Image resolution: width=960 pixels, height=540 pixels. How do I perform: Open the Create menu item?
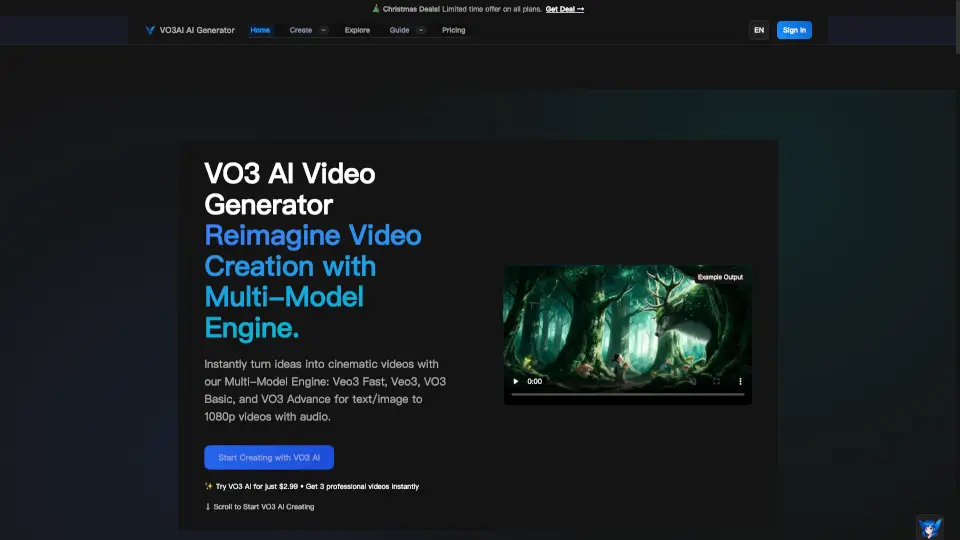pos(301,30)
